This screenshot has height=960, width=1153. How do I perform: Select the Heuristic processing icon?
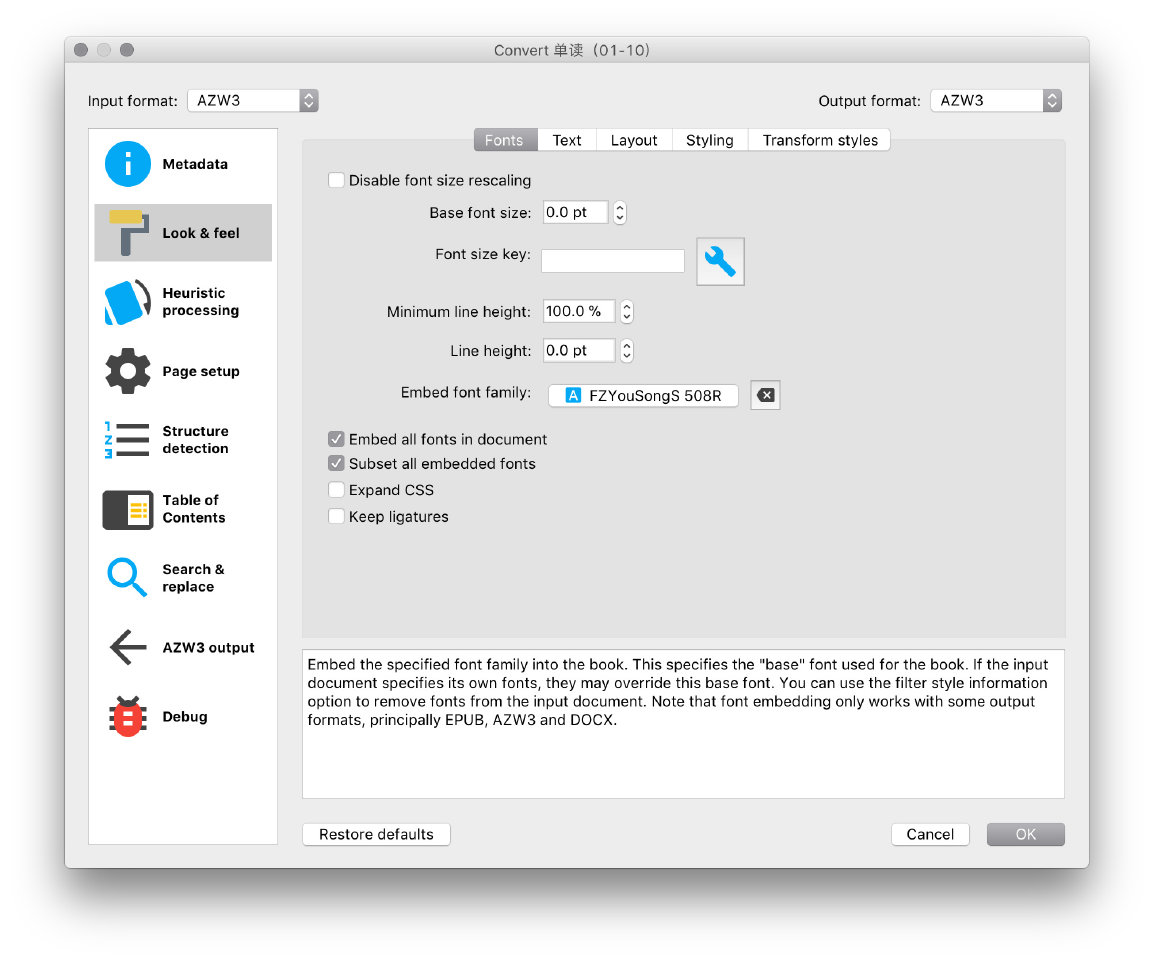[128, 302]
